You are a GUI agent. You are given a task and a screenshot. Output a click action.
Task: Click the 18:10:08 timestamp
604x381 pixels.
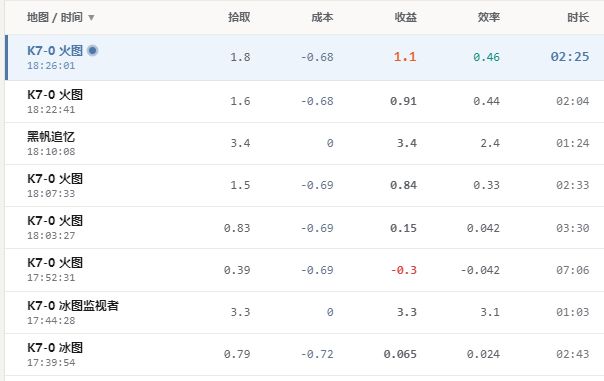point(51,152)
